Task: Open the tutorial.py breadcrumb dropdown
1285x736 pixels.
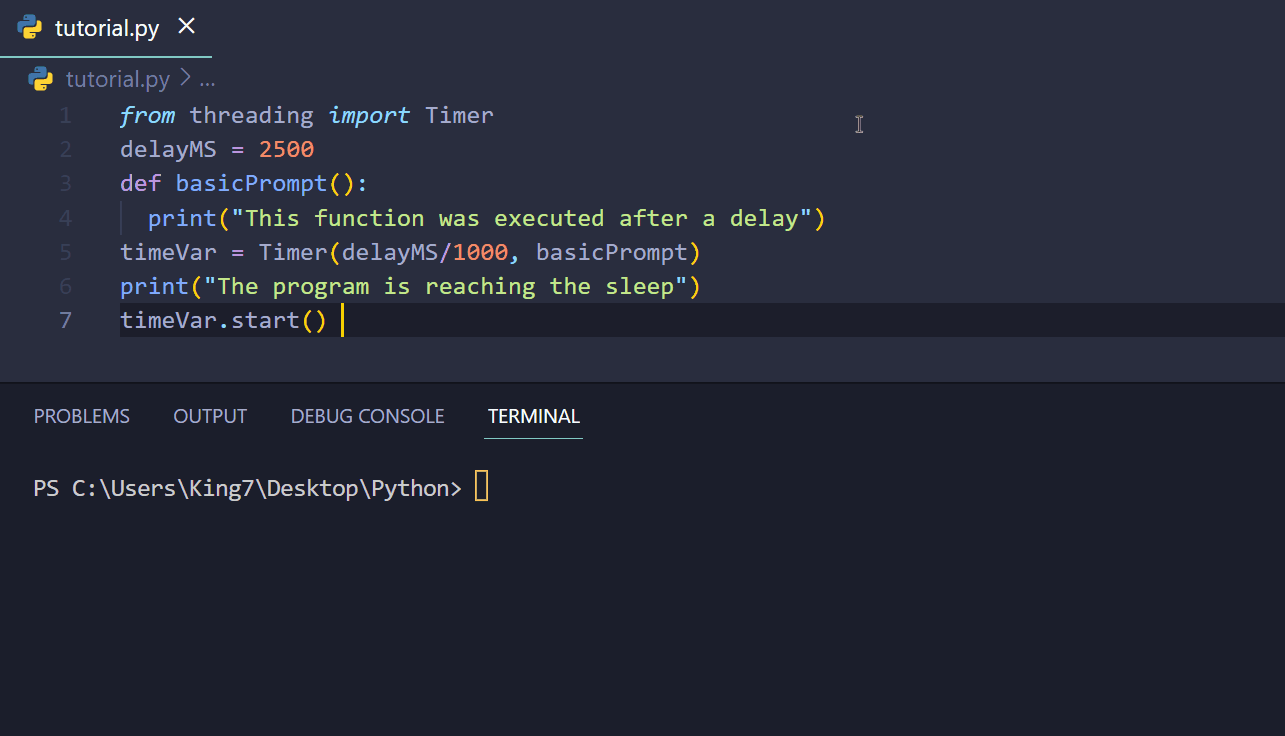Action: [x=117, y=79]
